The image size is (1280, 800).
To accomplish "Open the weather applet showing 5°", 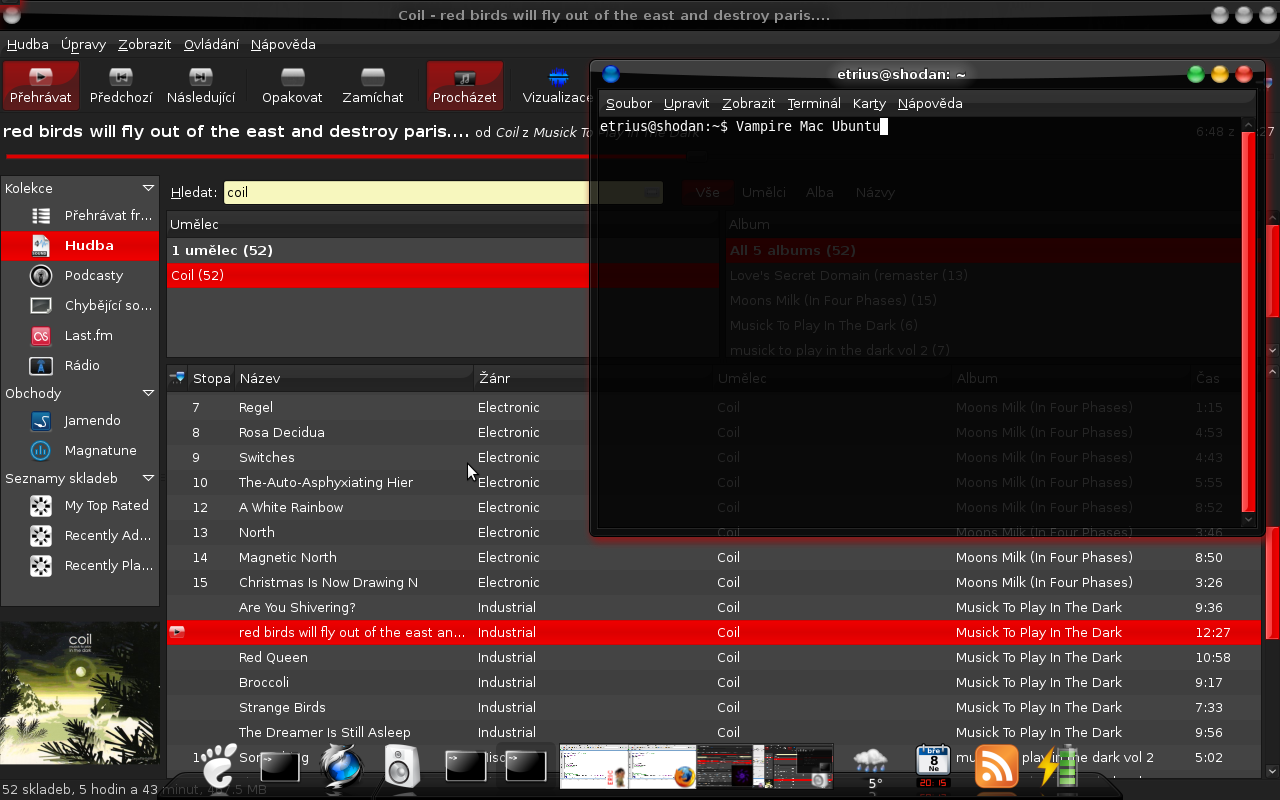I will coord(871,767).
